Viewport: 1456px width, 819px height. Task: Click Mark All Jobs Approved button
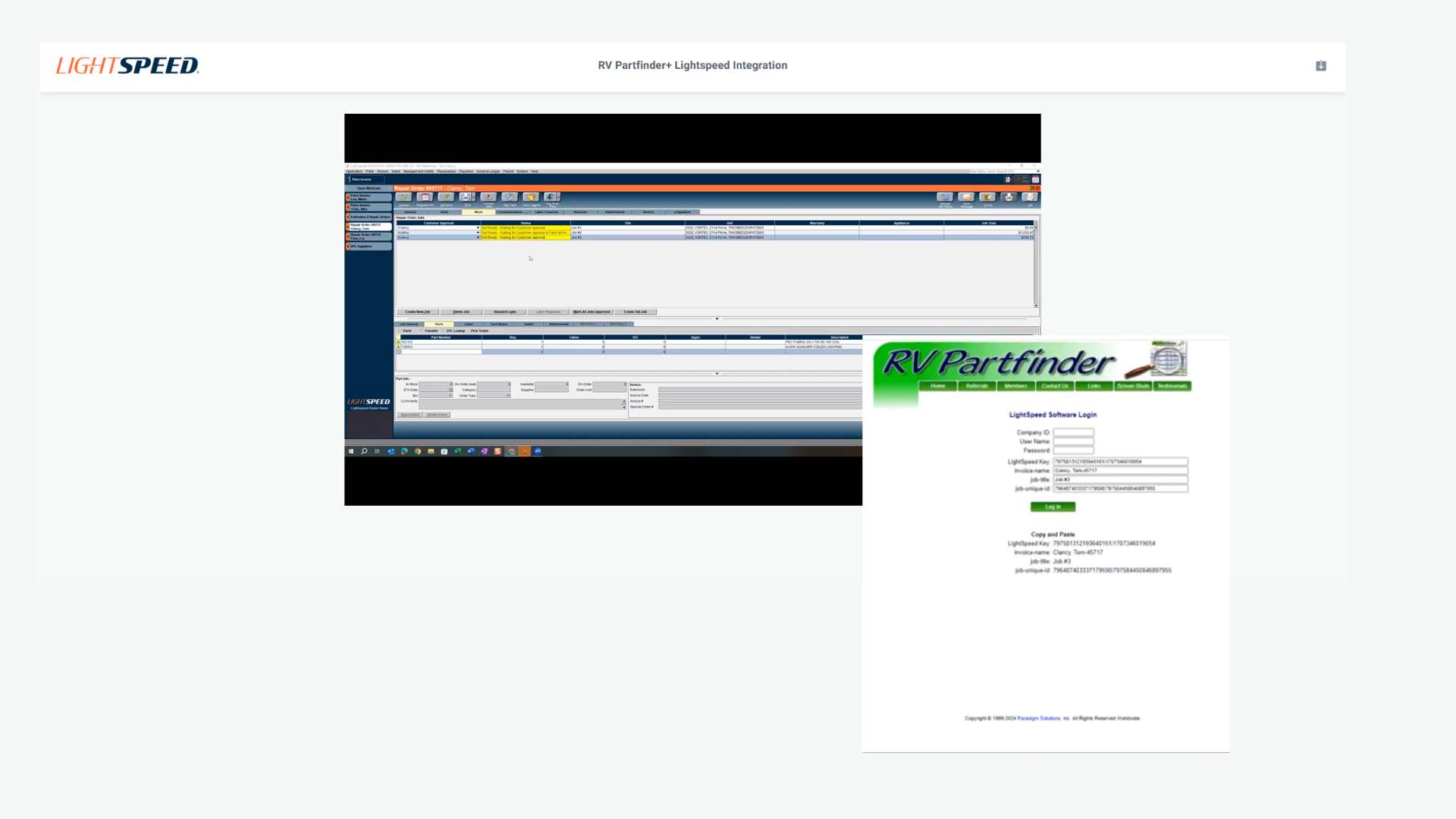tap(591, 312)
